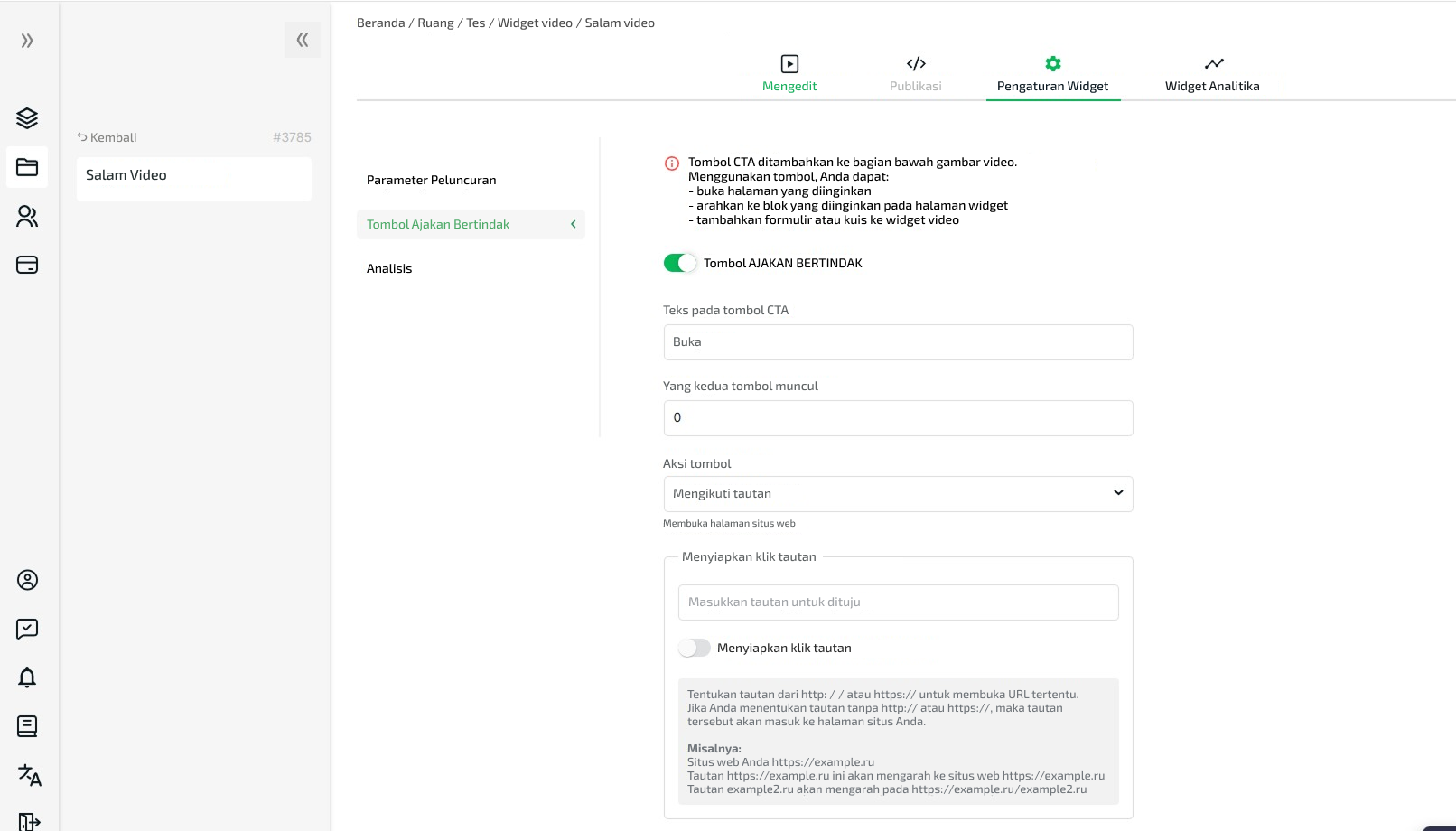This screenshot has height=831, width=1456.
Task: Click the credit card billing icon
Action: click(27, 265)
